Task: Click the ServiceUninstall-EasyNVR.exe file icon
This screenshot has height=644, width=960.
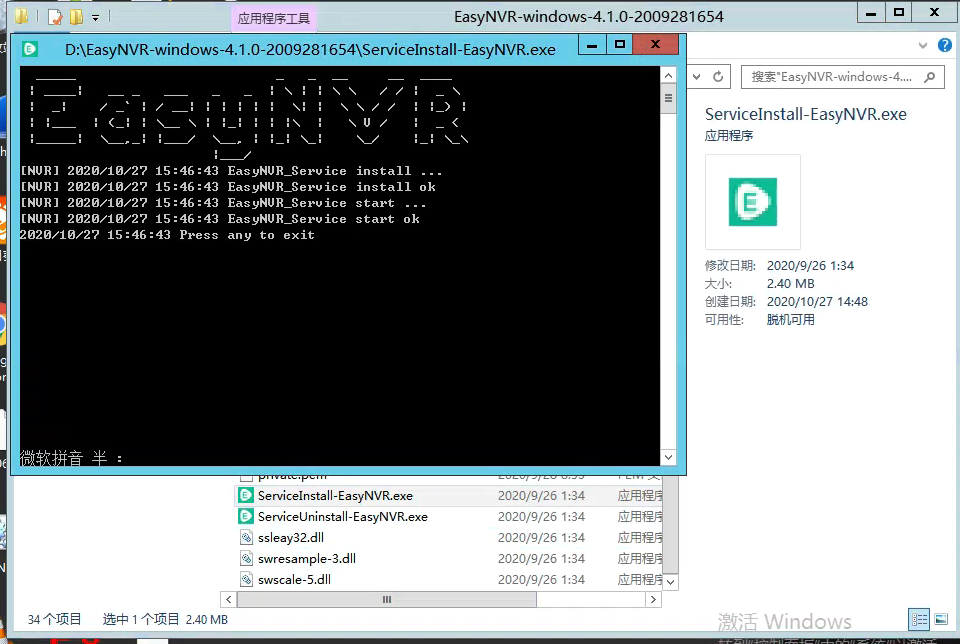Action: point(246,516)
